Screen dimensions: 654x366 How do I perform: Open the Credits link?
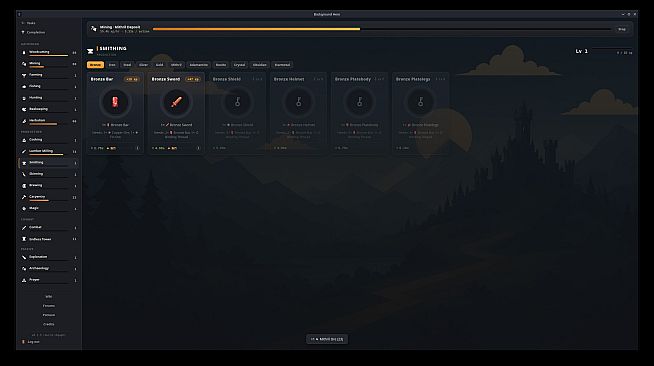coord(48,324)
